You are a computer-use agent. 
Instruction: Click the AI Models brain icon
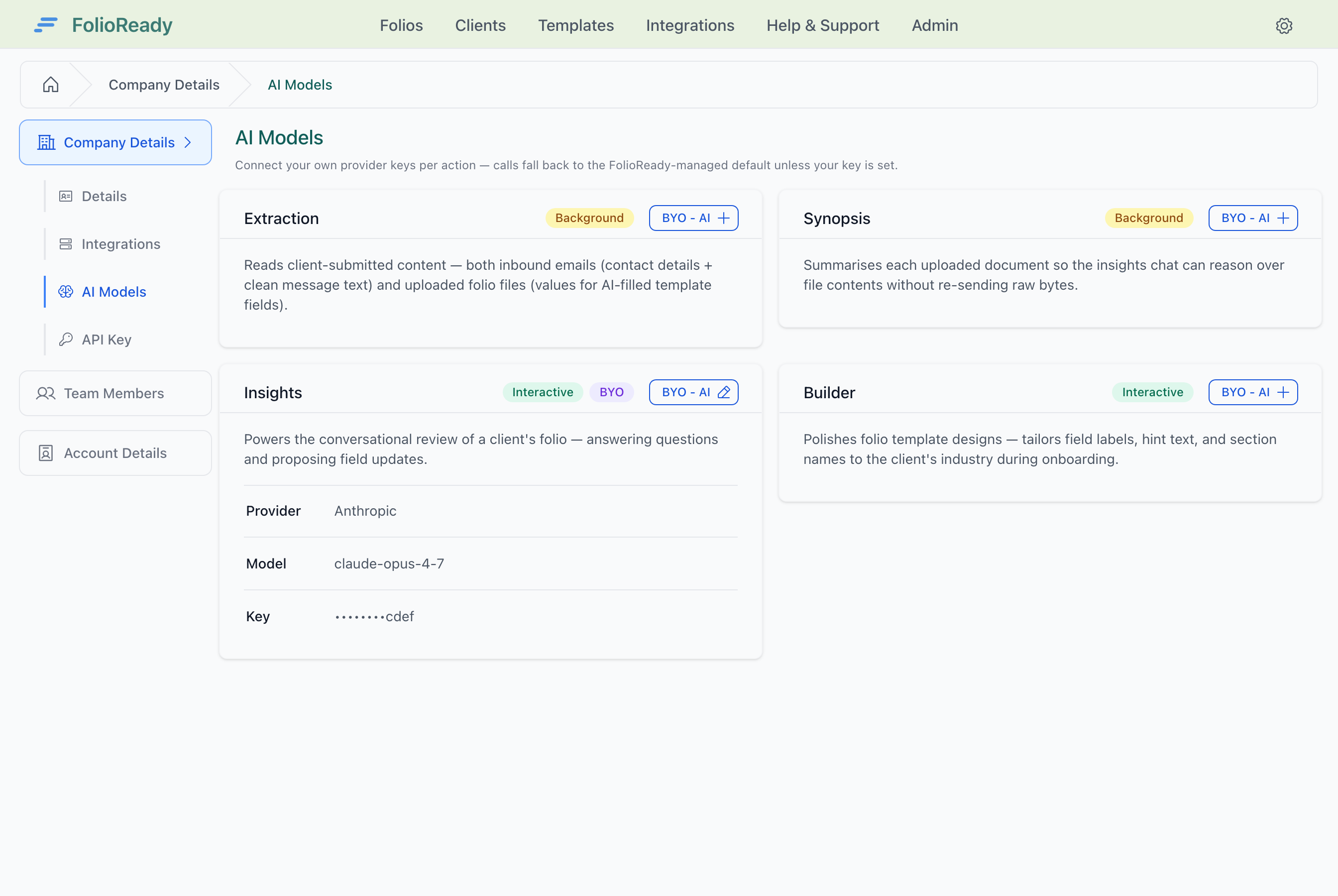click(66, 292)
